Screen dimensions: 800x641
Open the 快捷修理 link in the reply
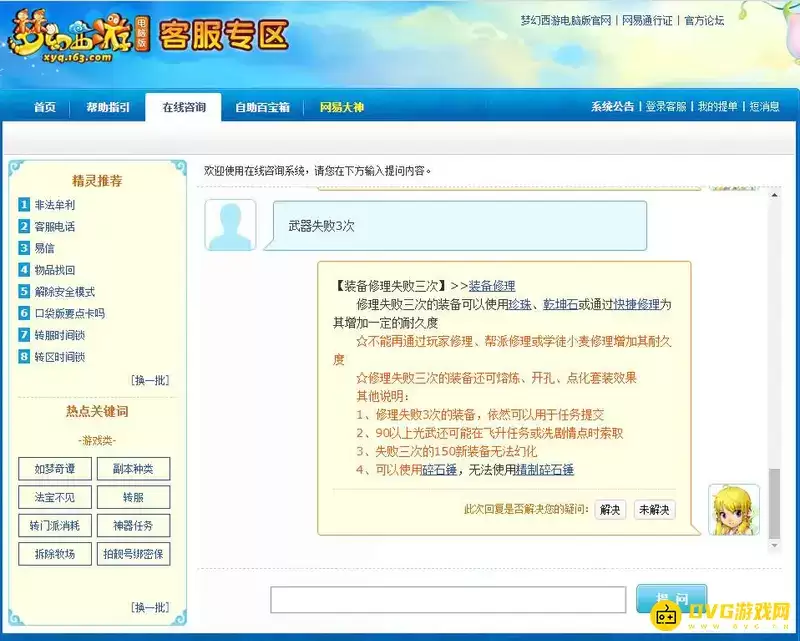[637, 304]
